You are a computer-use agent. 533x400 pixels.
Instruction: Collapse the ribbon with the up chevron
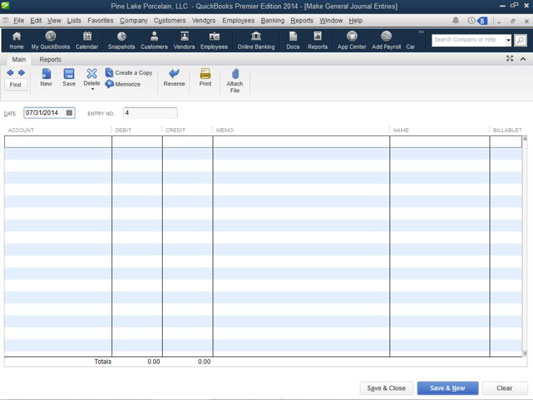[523, 59]
